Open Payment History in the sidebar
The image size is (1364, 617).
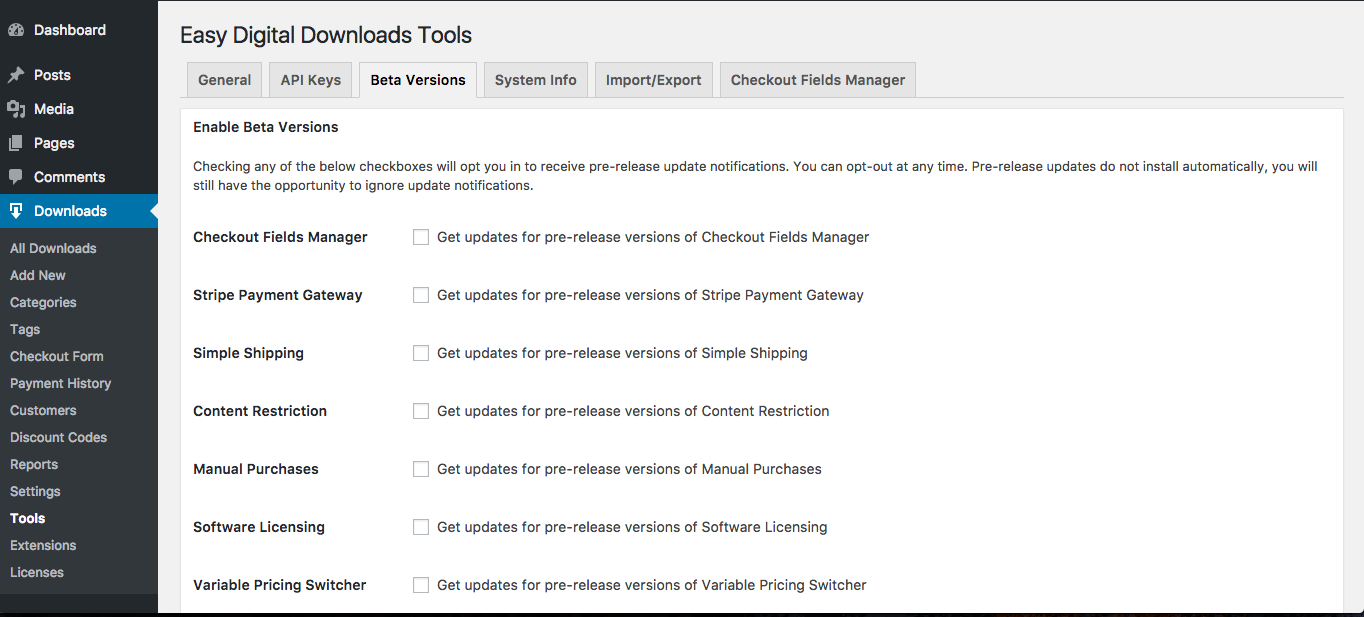click(60, 383)
